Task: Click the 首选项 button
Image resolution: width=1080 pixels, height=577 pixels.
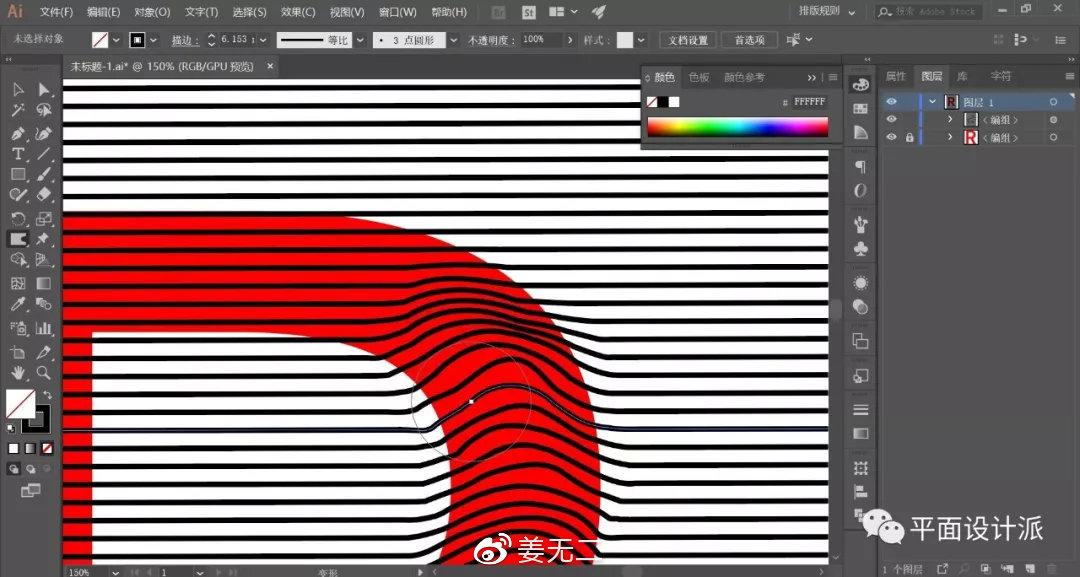Action: click(x=749, y=39)
